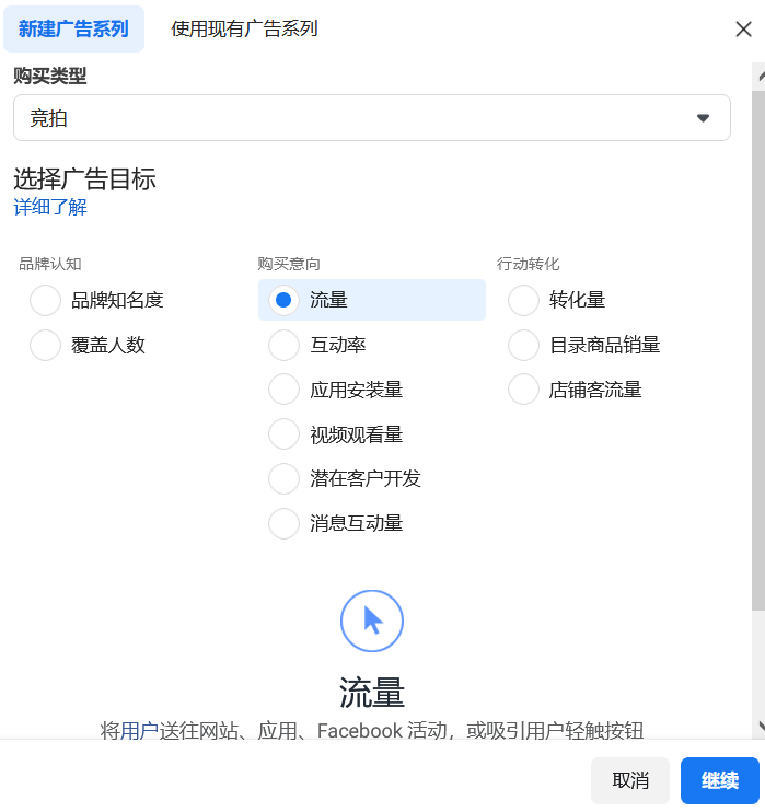Click the 购买类型 label
The image size is (765, 812).
click(x=50, y=76)
